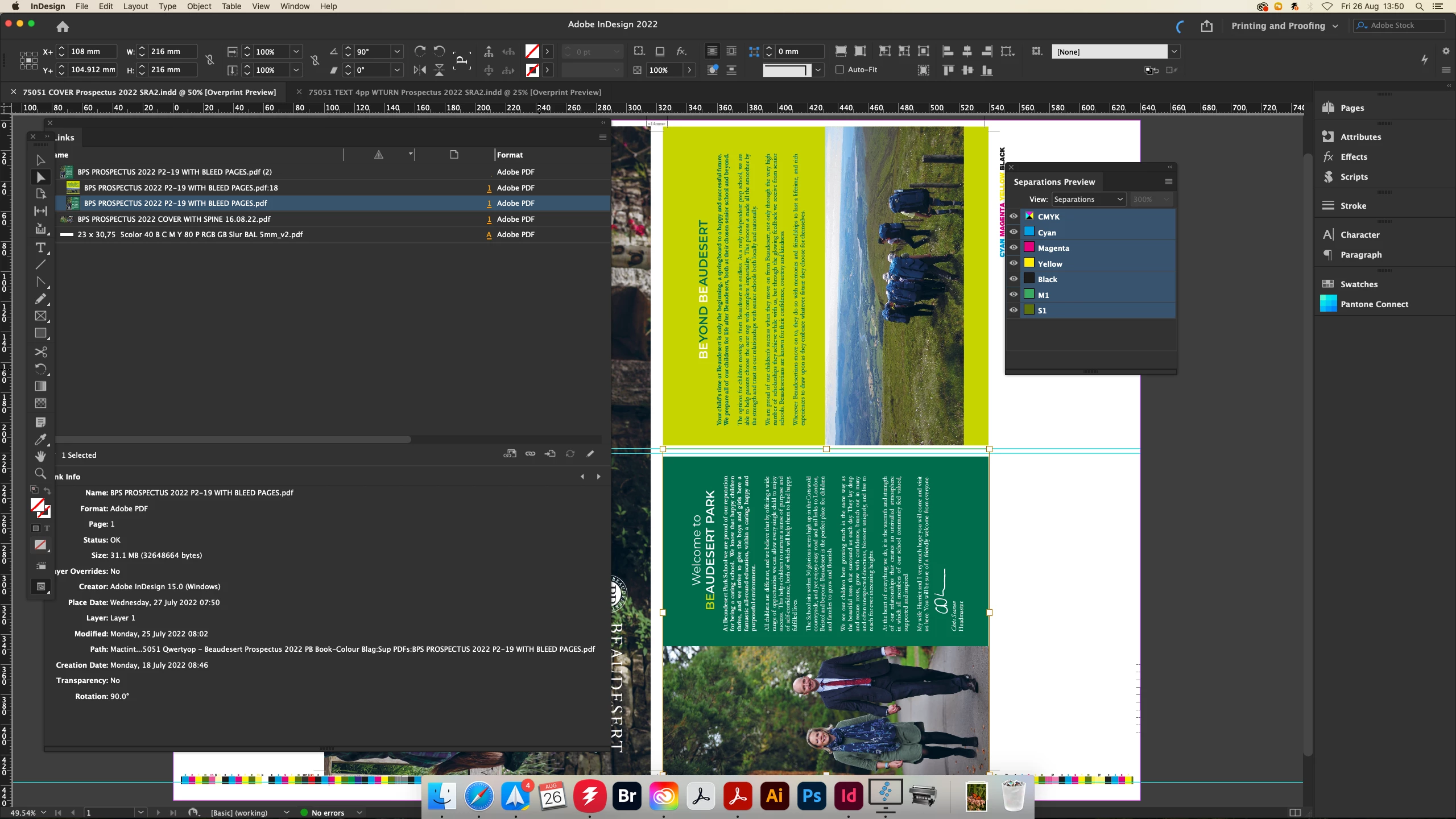Click the Relink chain icon in Links panel
1456x819 pixels.
[x=530, y=454]
